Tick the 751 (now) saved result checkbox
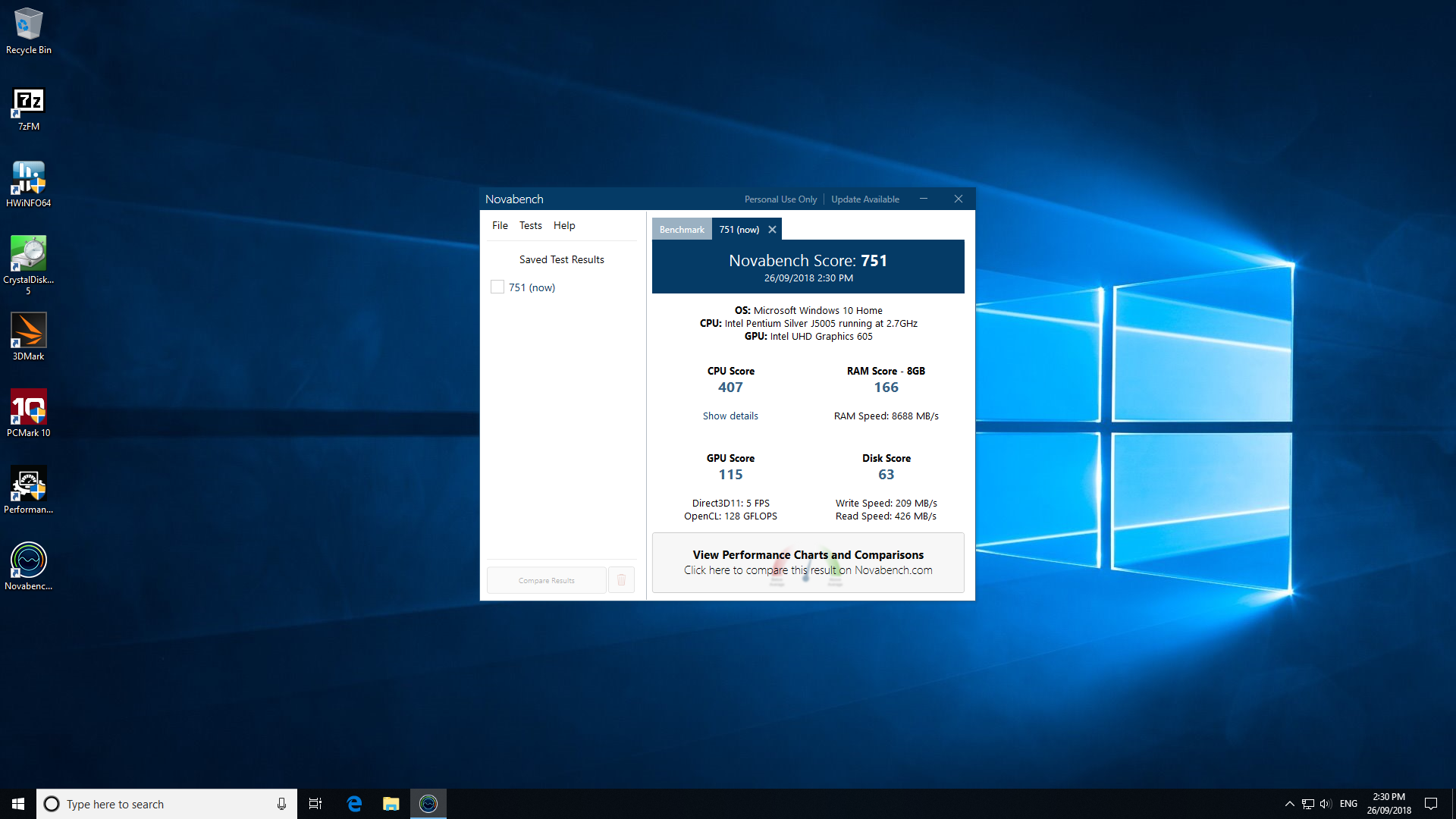Viewport: 1456px width, 819px height. coord(497,287)
